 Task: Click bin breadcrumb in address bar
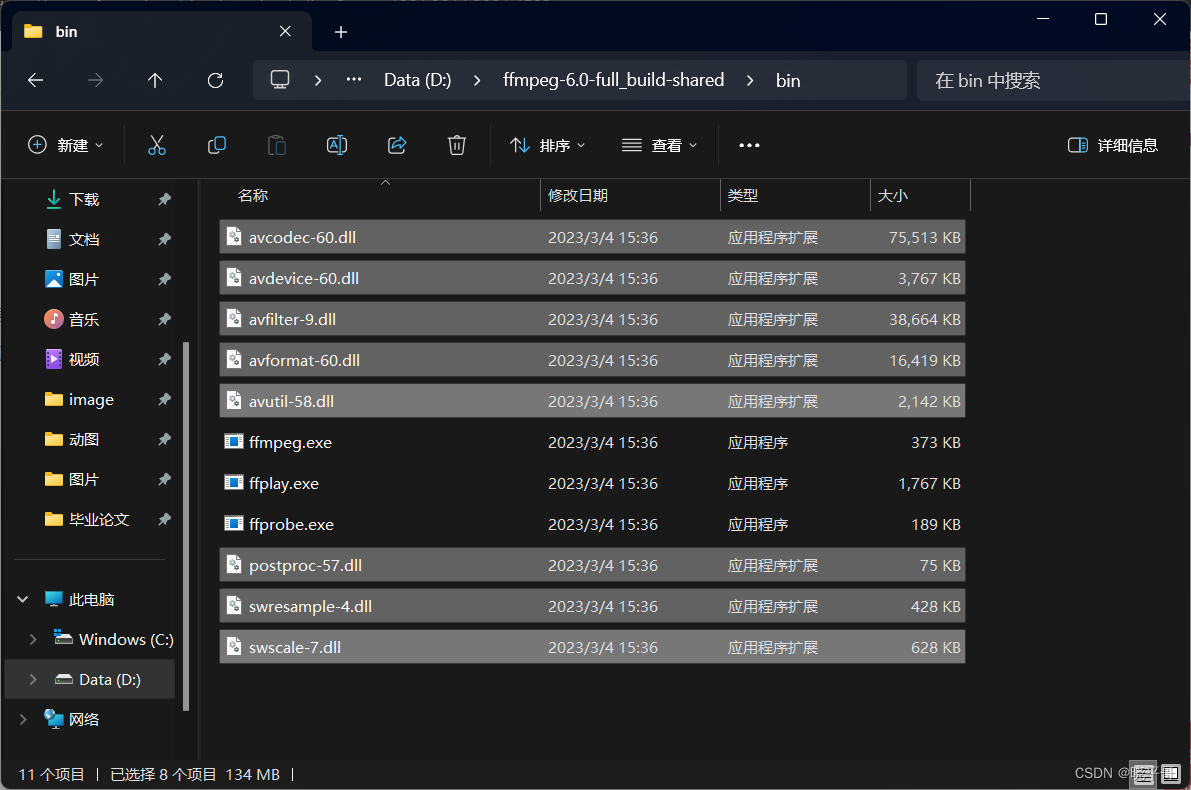(x=788, y=81)
